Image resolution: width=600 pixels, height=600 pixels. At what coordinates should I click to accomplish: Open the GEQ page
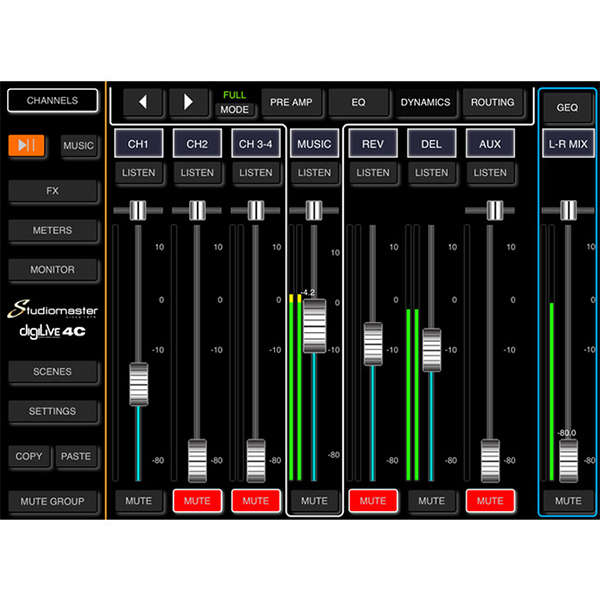pos(567,108)
